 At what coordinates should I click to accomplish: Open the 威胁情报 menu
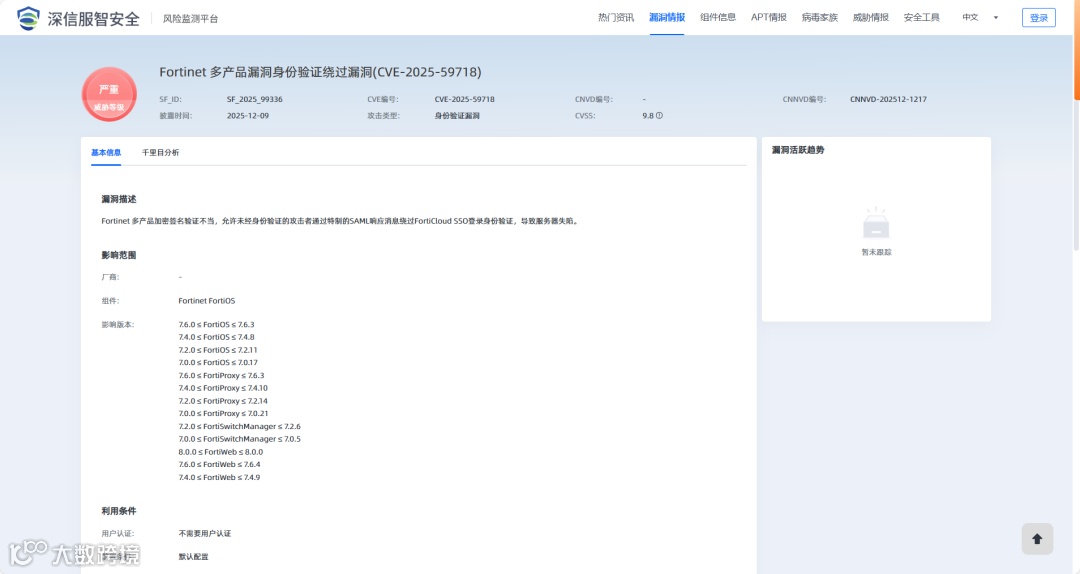click(x=871, y=17)
